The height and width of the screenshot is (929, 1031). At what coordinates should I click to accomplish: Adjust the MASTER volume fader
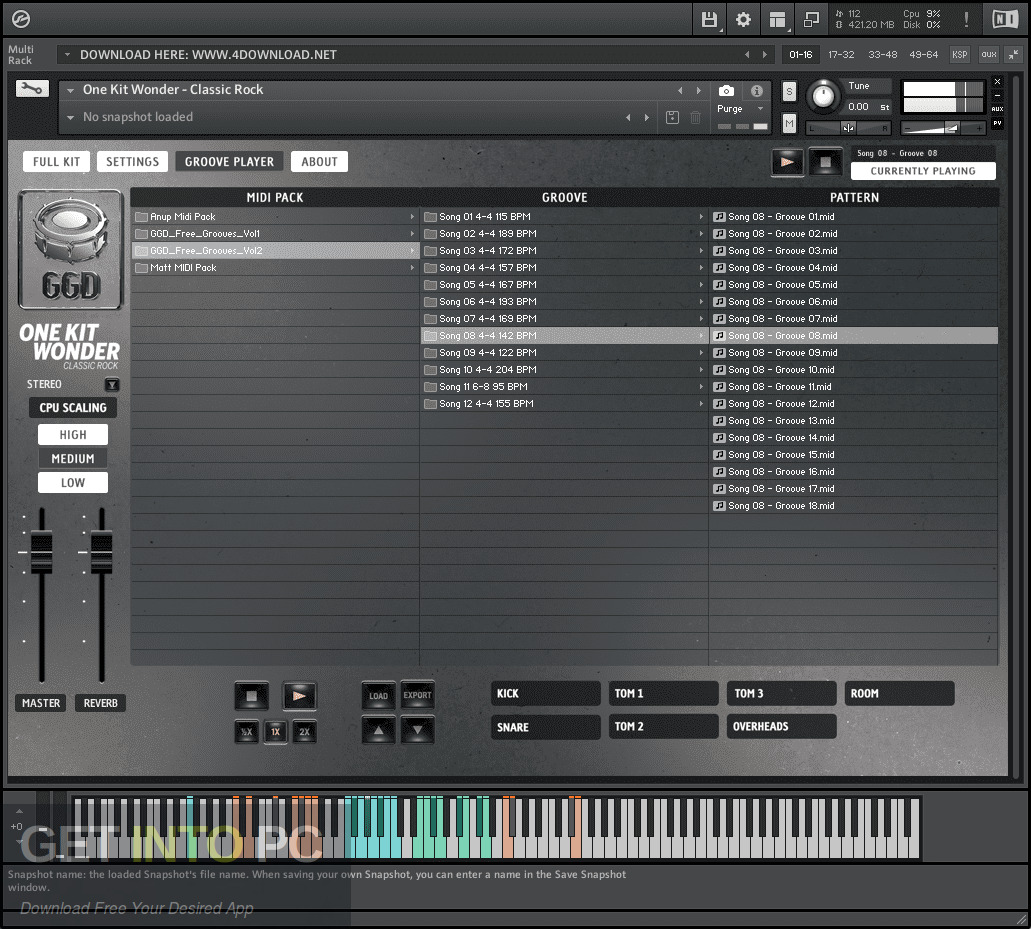coord(41,552)
